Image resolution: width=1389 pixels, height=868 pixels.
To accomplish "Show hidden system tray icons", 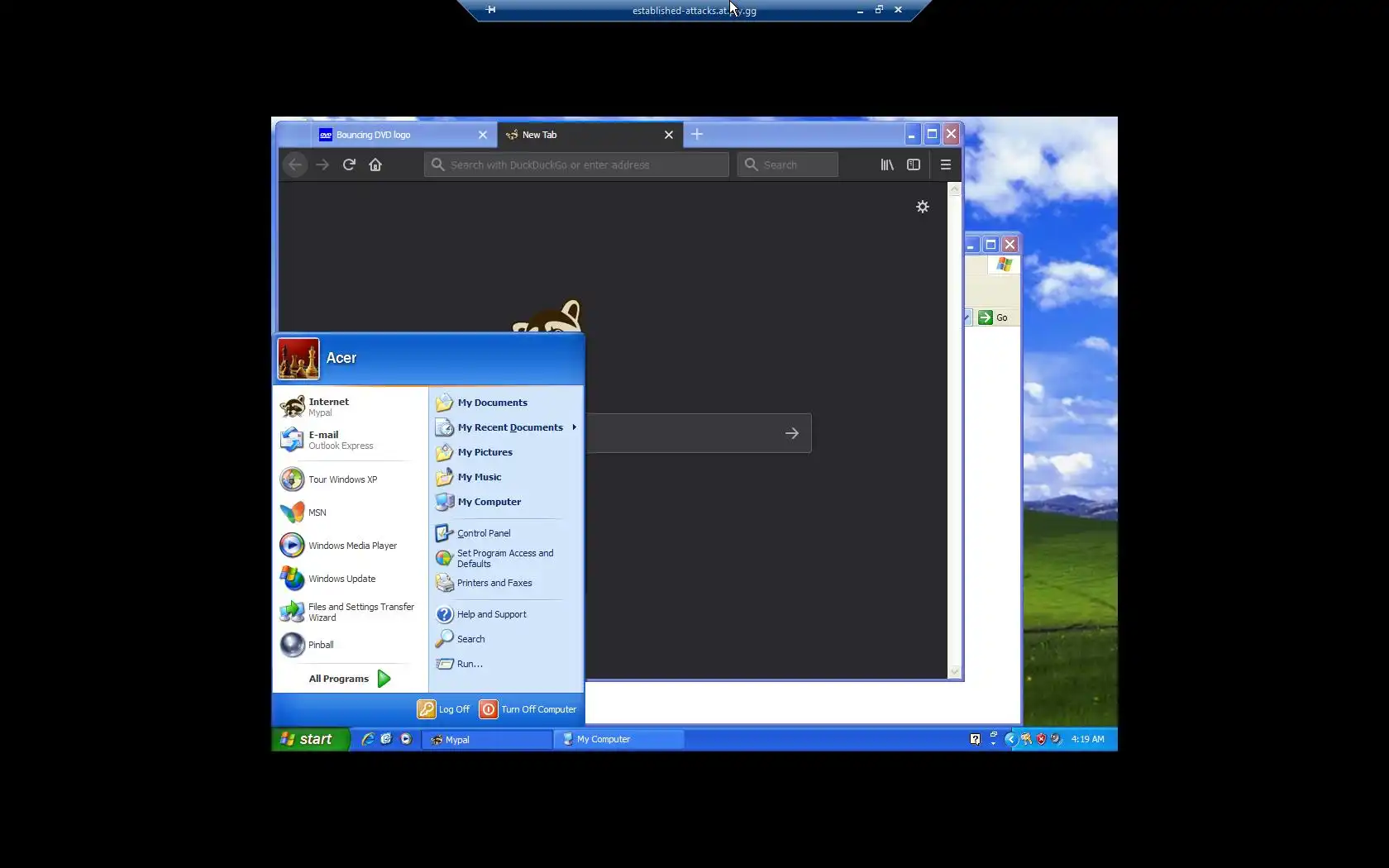I will [x=1010, y=739].
